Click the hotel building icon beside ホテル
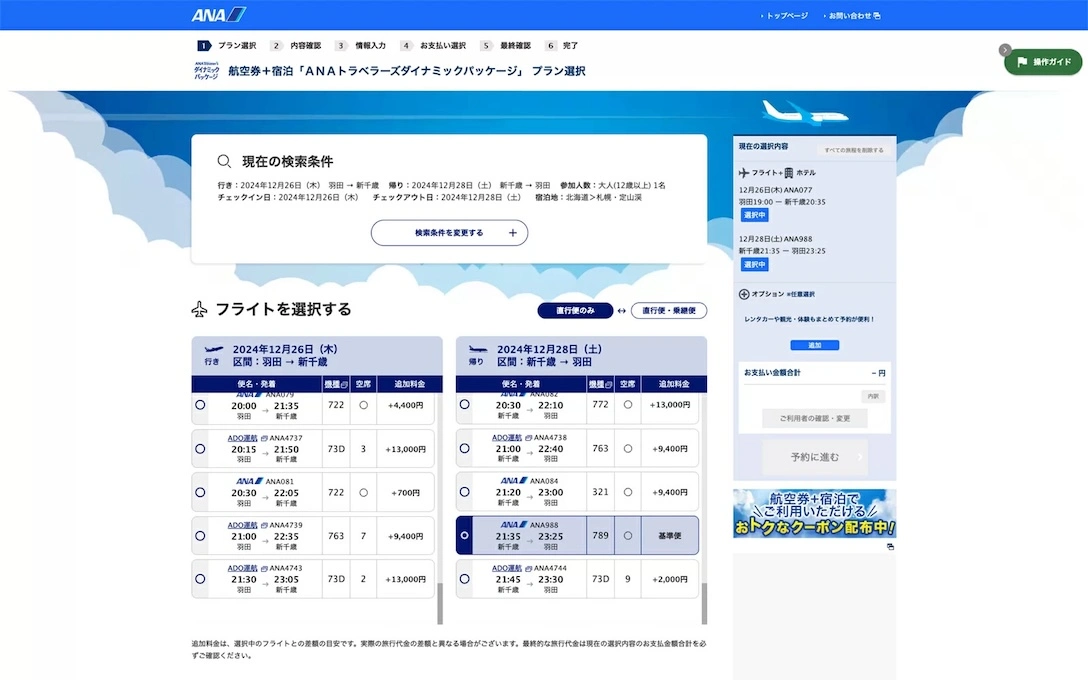The height and width of the screenshot is (680, 1088). tap(788, 173)
